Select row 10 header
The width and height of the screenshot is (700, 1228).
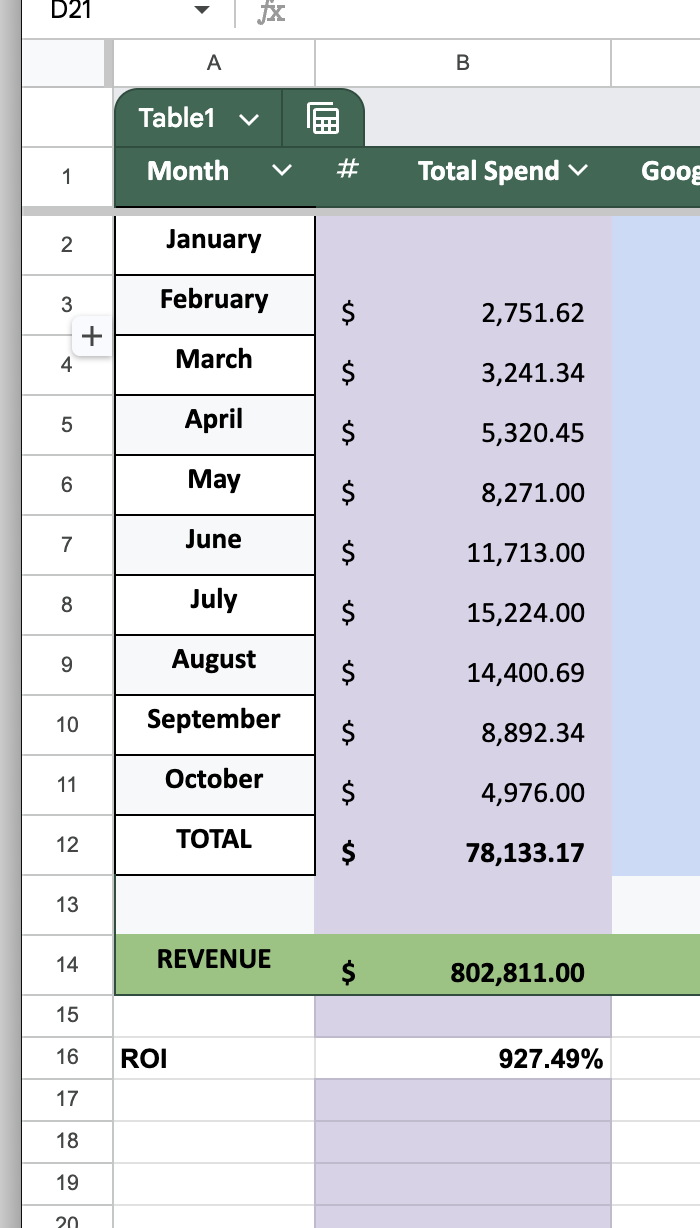tap(66, 725)
